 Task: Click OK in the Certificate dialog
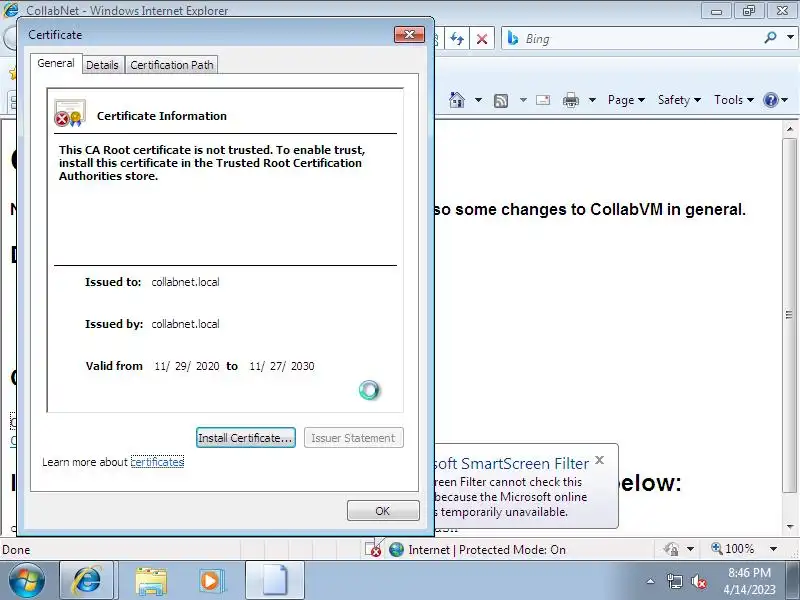pos(383,511)
